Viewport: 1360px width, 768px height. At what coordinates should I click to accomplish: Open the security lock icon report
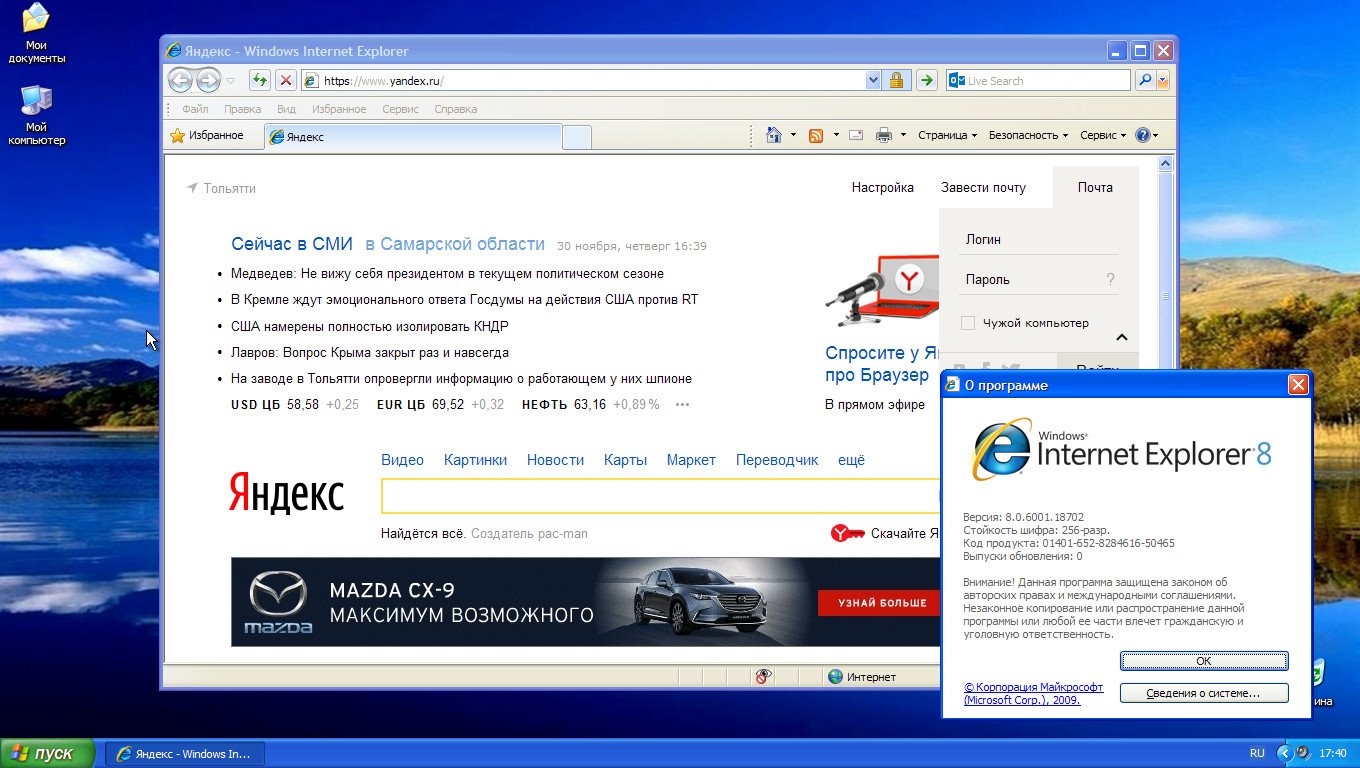coord(897,81)
